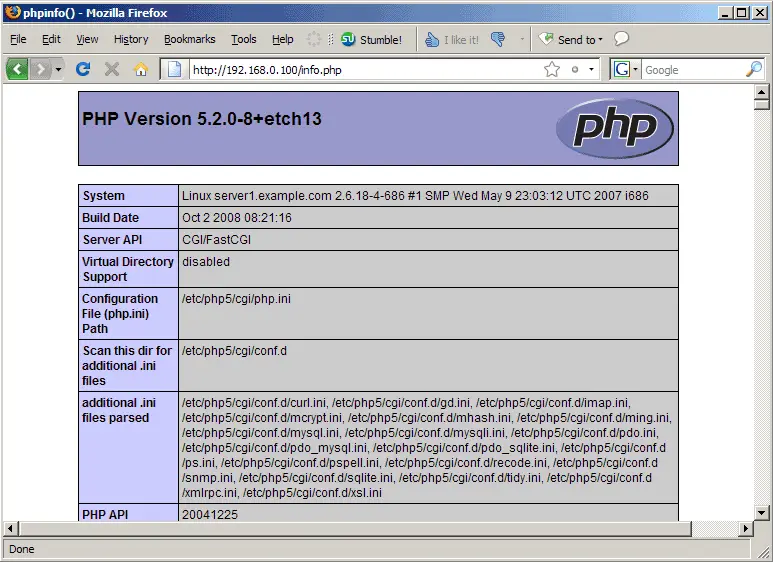Click the forward navigation arrow

(40, 69)
